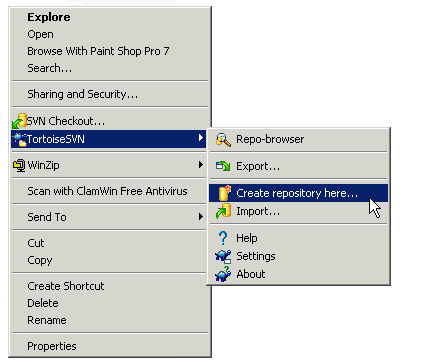424x363 pixels.
Task: Click the Settings turtle icon
Action: pyautogui.click(x=223, y=256)
